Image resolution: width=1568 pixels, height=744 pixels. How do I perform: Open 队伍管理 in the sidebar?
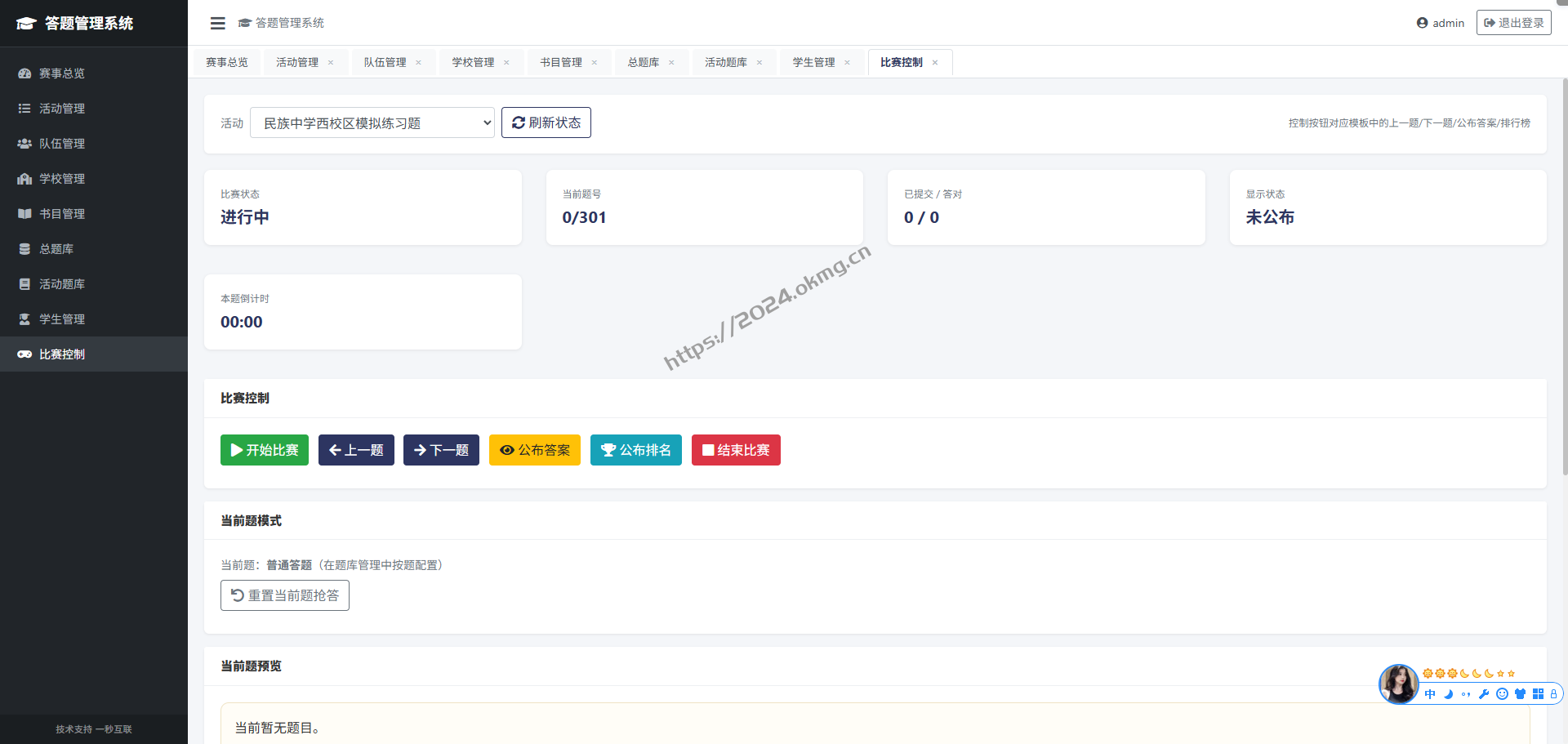pos(94,144)
